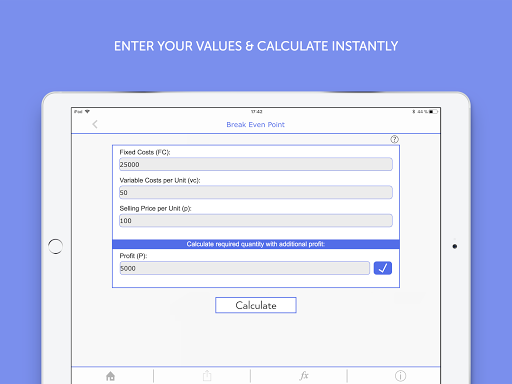Image resolution: width=512 pixels, height=384 pixels.
Task: Tap the clock time in status bar
Action: click(x=256, y=112)
